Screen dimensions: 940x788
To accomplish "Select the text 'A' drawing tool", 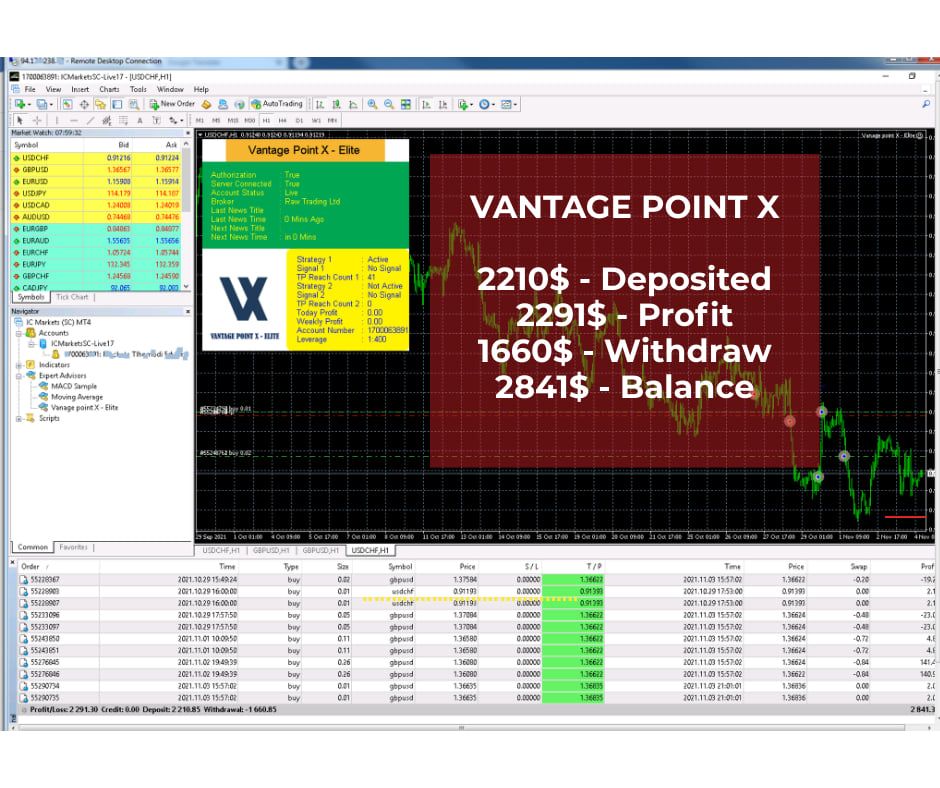I will [x=140, y=121].
